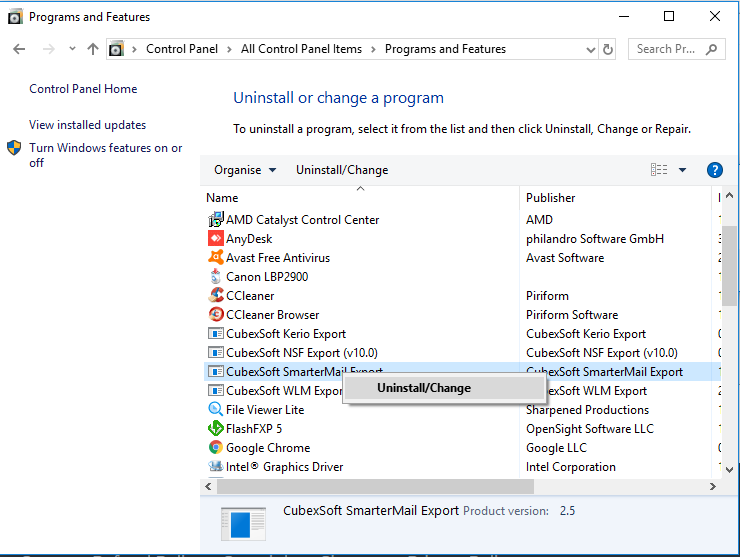Click the File Viewer Lite icon
The height and width of the screenshot is (557, 740).
point(216,409)
